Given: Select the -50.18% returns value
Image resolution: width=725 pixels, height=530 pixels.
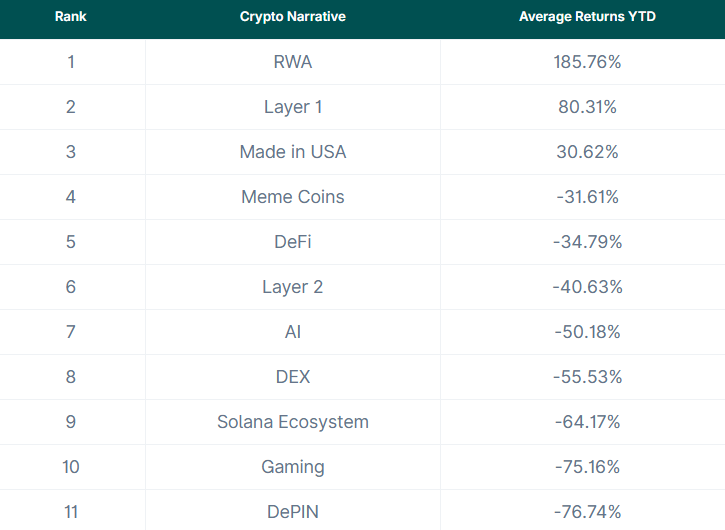Looking at the screenshot, I should (587, 332).
